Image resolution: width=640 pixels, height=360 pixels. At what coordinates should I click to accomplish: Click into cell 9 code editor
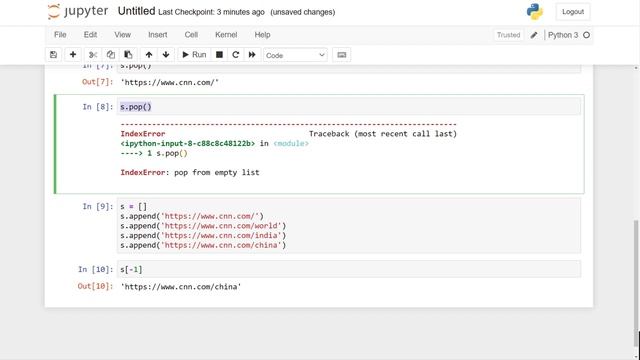point(349,226)
